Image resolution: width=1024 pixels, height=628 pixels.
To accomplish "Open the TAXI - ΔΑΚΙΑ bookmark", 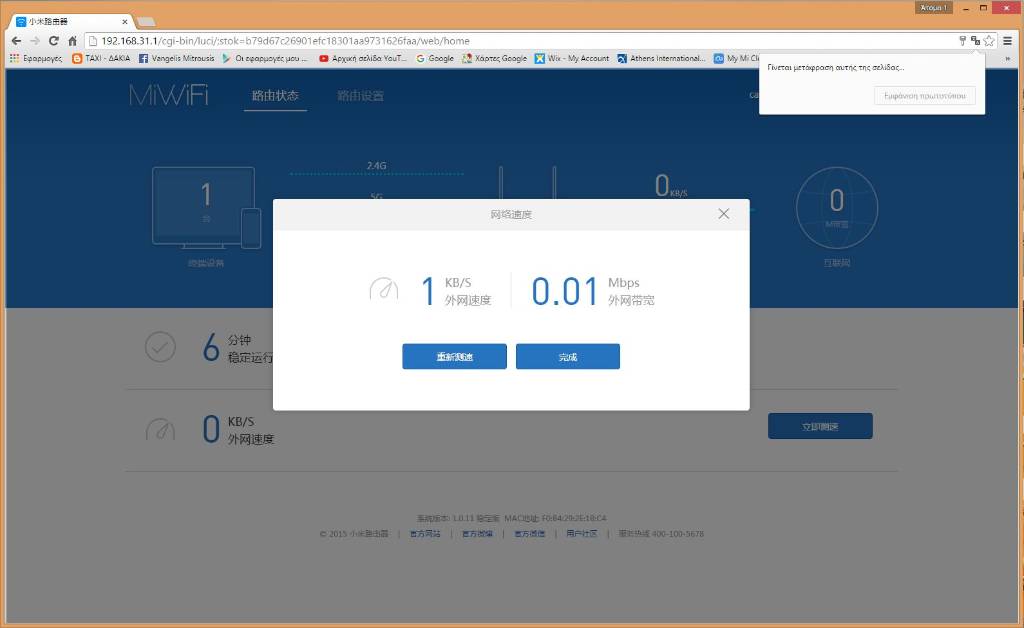I will tap(101, 59).
